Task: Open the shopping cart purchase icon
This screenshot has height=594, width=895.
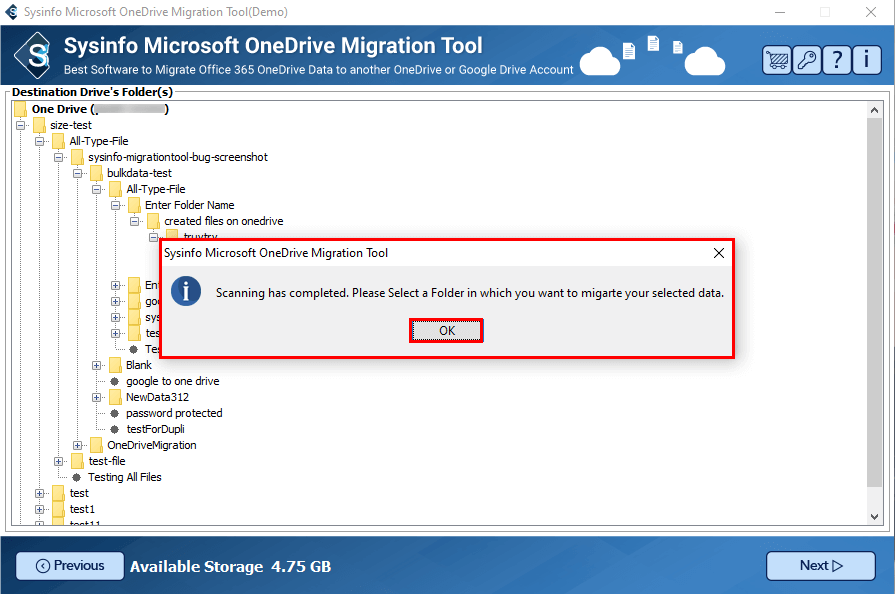Action: (777, 59)
